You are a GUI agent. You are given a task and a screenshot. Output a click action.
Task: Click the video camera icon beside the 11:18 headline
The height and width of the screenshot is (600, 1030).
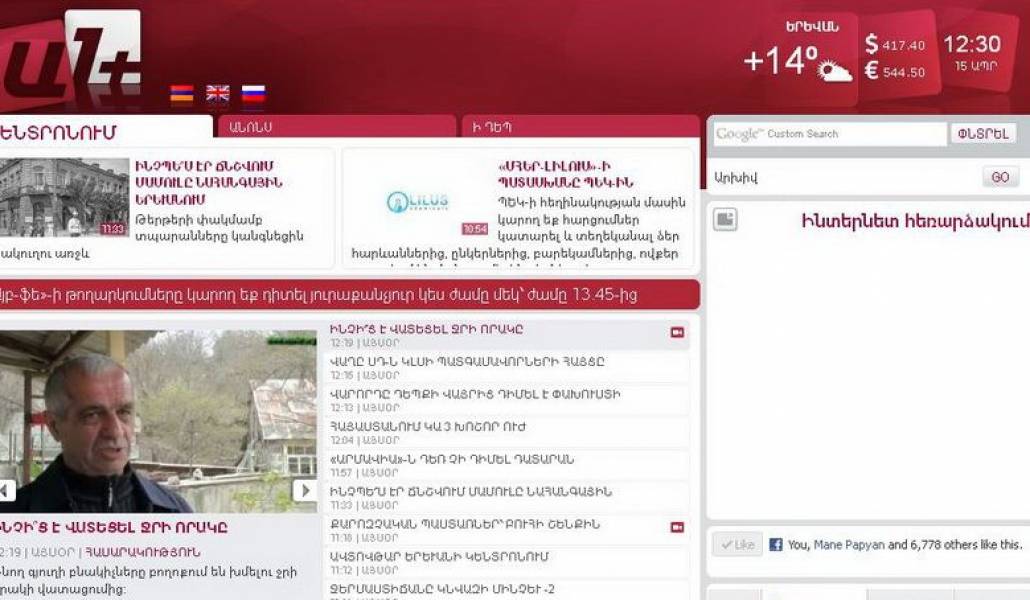pyautogui.click(x=677, y=527)
